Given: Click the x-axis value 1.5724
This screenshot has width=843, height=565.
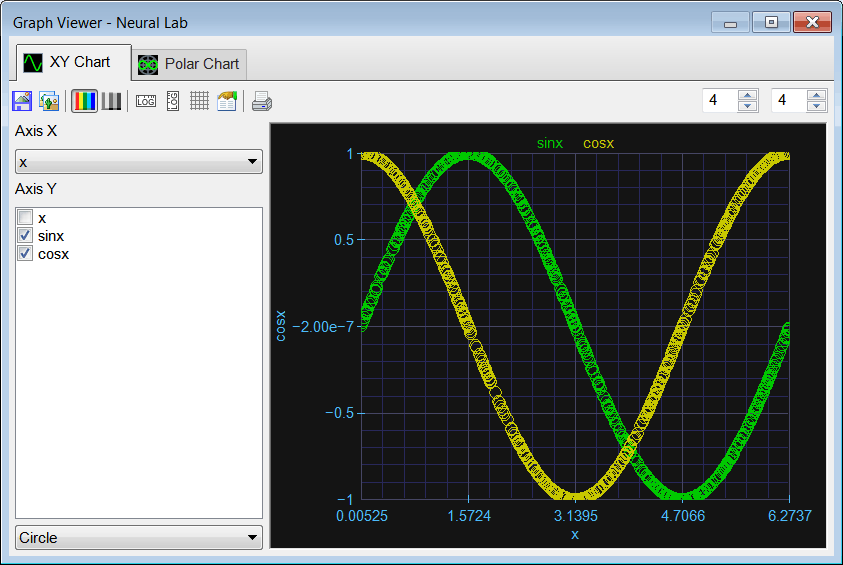Looking at the screenshot, I should point(469,516).
